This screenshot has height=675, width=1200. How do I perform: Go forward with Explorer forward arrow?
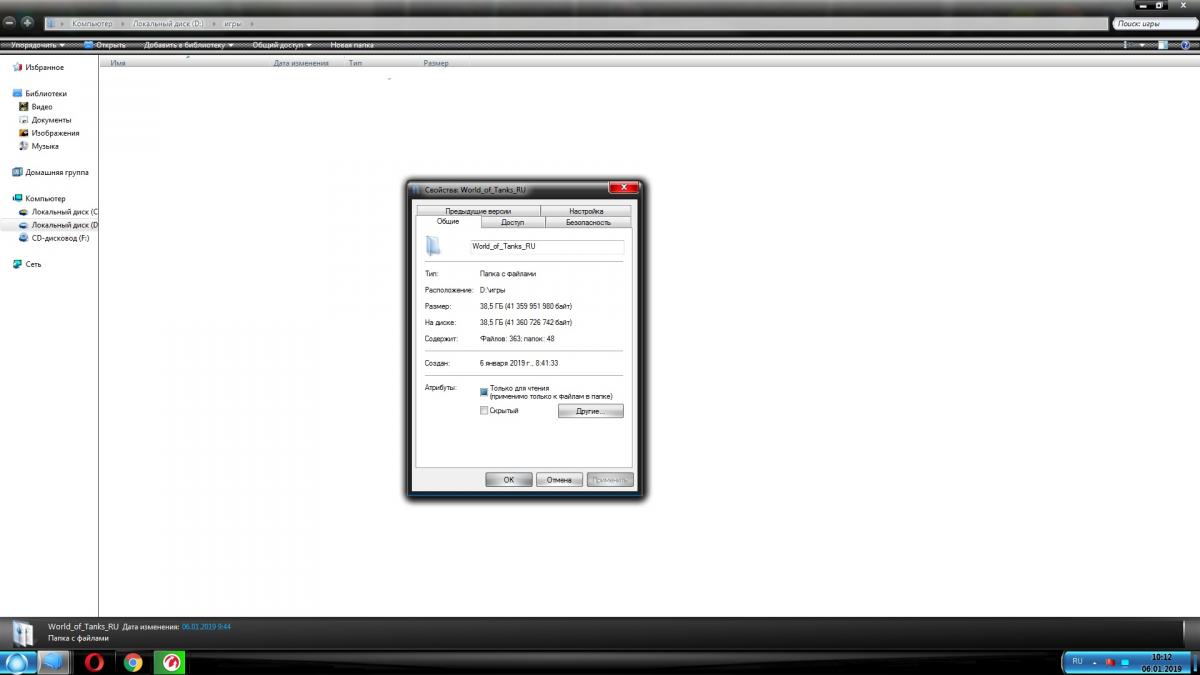pos(27,22)
